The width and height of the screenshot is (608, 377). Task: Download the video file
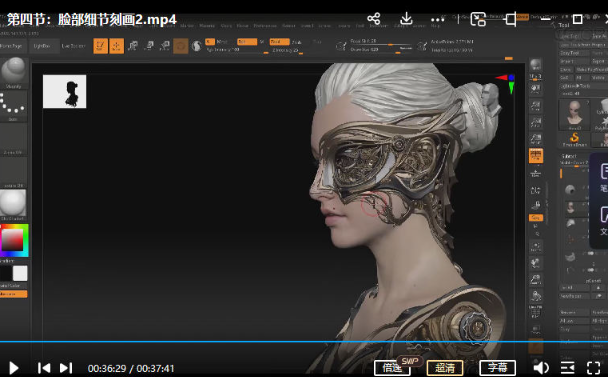406,19
